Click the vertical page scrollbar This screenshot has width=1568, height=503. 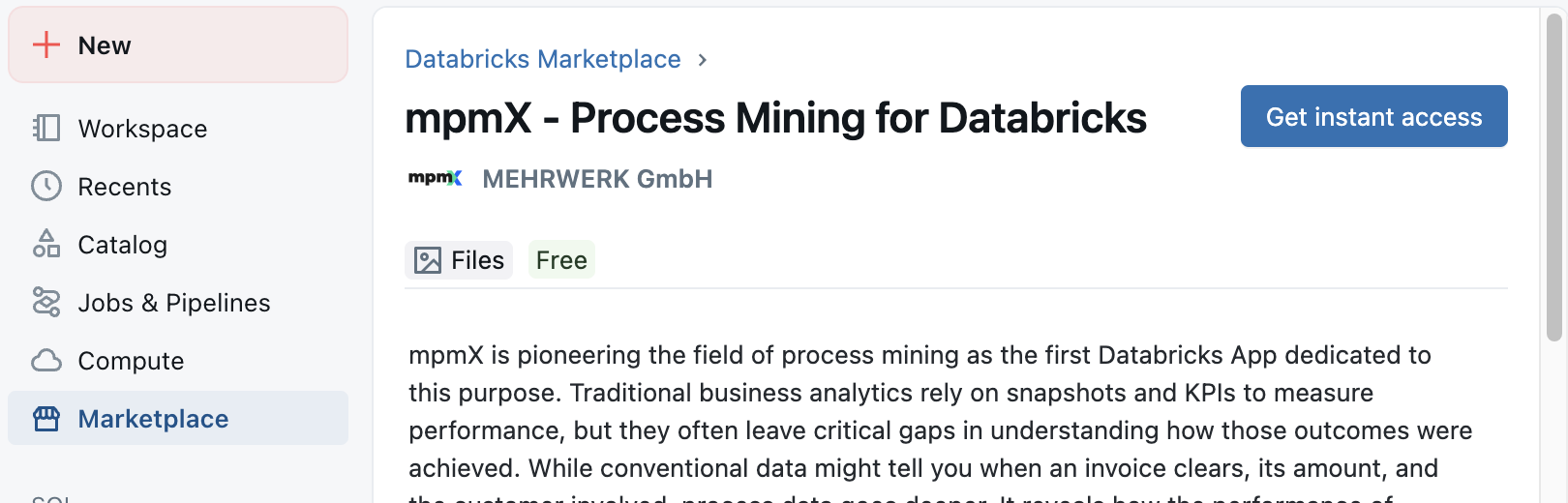tap(1554, 178)
